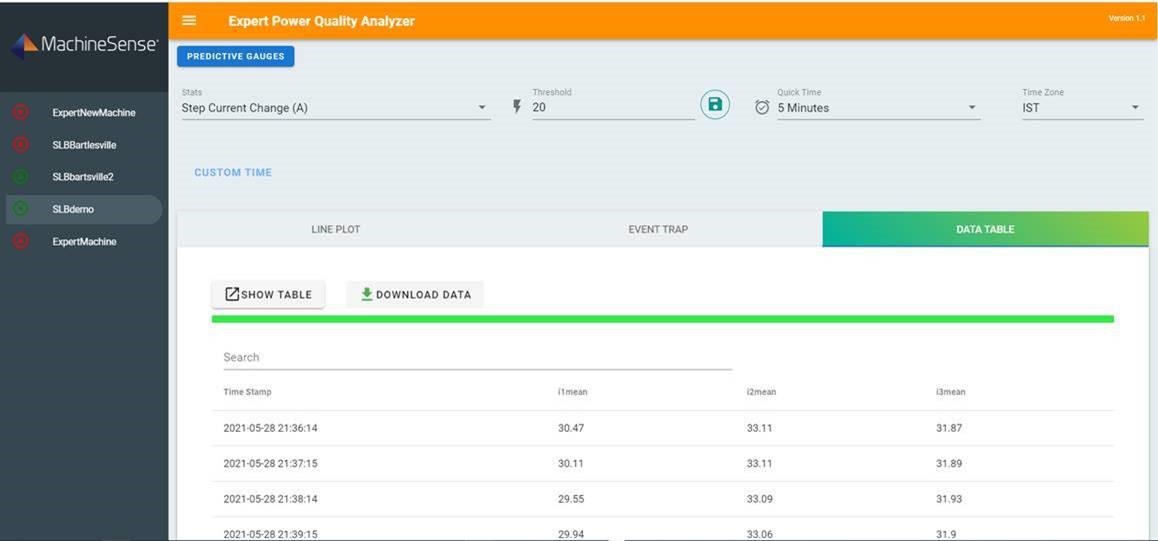Open the Stats dropdown Step Current Change (A)

(x=336, y=108)
